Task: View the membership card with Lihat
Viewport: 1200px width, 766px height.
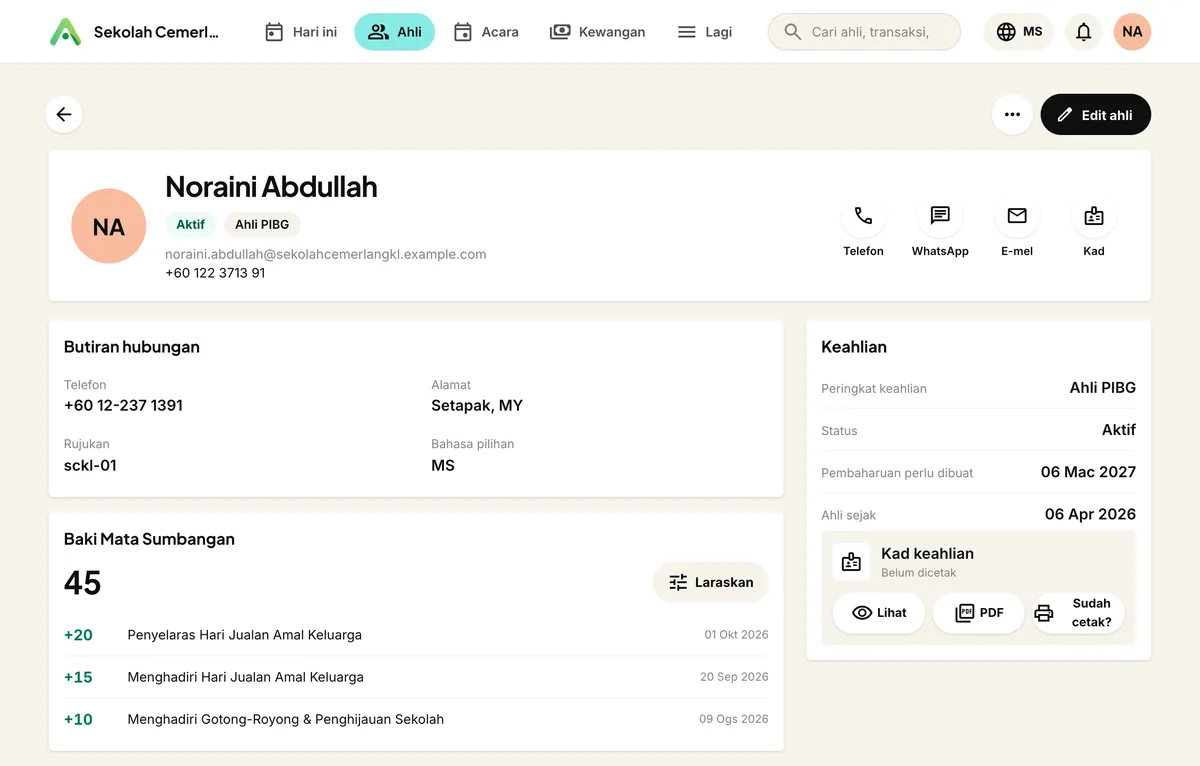Action: (879, 613)
